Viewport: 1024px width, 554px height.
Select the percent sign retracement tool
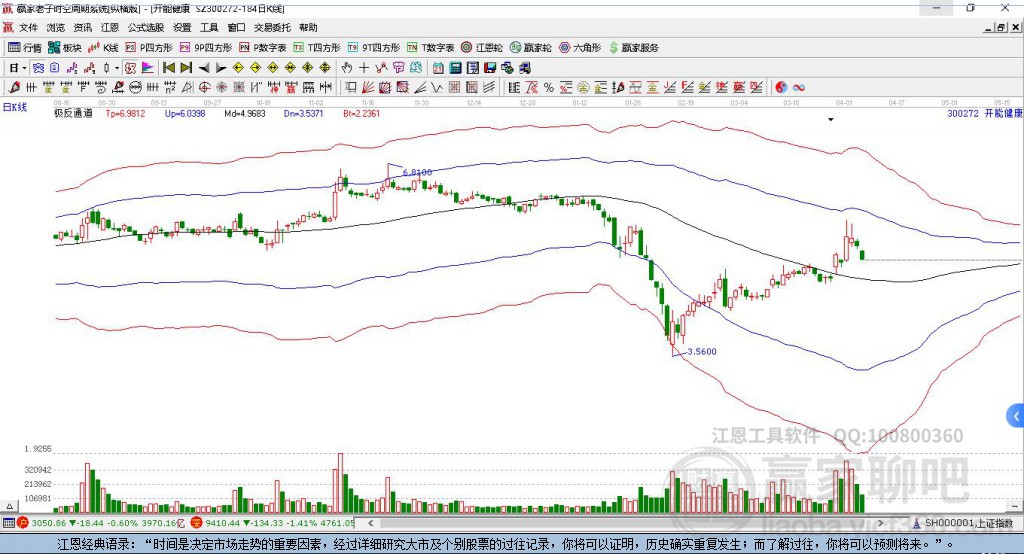pos(549,88)
